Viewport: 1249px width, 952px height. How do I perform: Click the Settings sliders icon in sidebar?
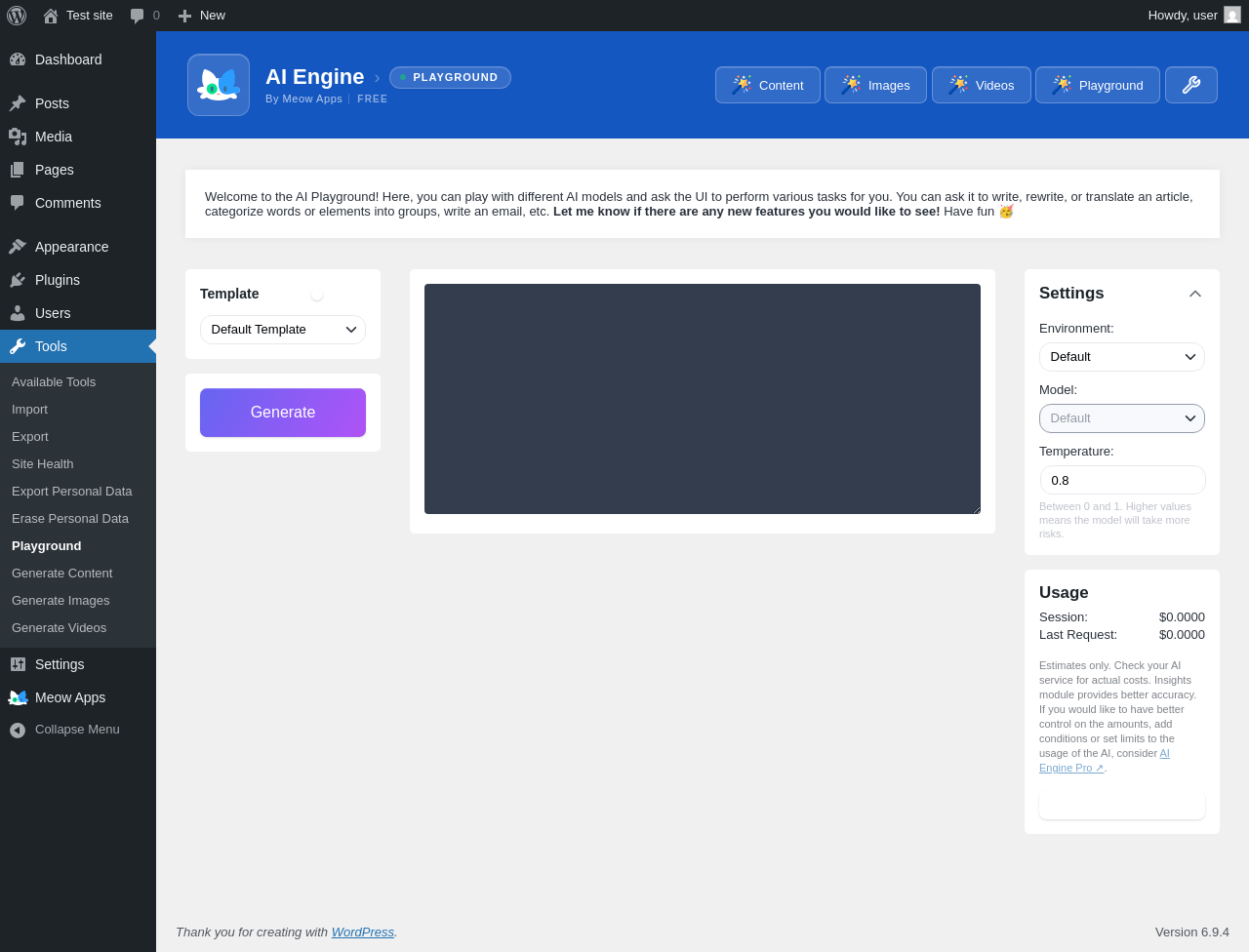point(18,664)
